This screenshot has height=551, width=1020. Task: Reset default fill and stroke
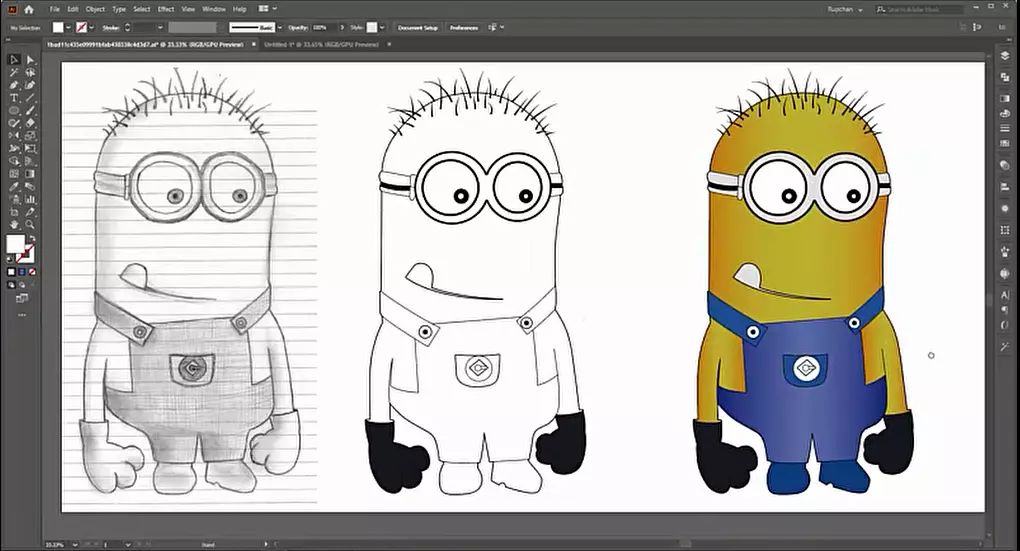tap(10, 260)
